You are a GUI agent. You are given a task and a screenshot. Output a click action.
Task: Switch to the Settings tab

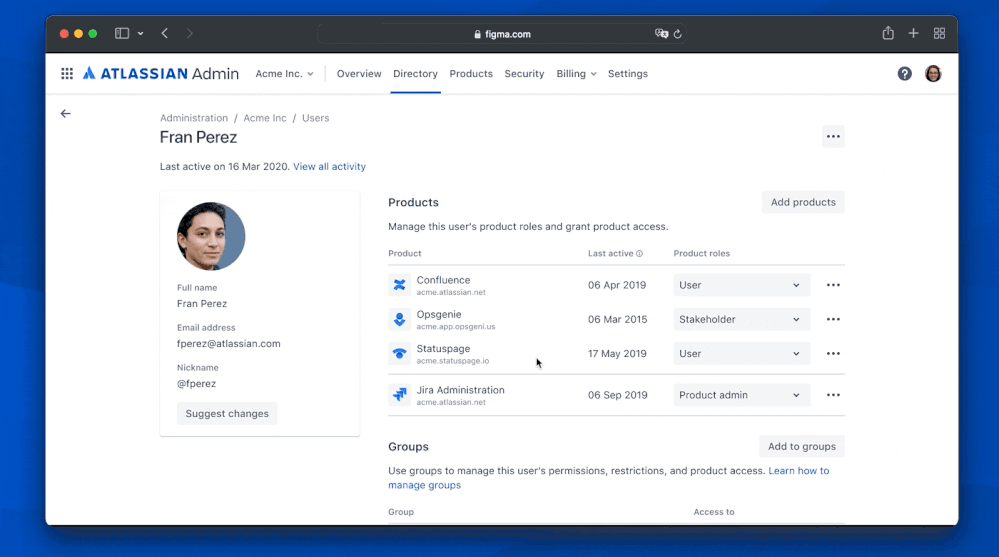coord(628,74)
